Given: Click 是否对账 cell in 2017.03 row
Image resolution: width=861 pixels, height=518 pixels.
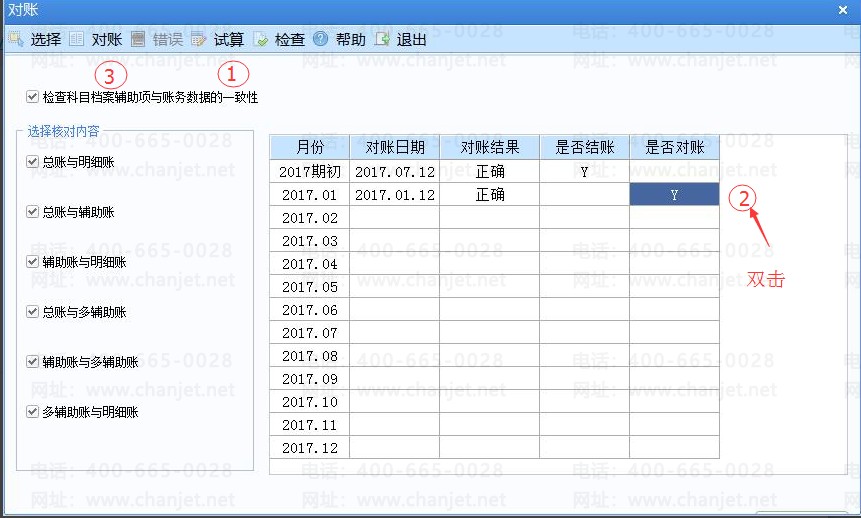Looking at the screenshot, I should pos(675,241).
